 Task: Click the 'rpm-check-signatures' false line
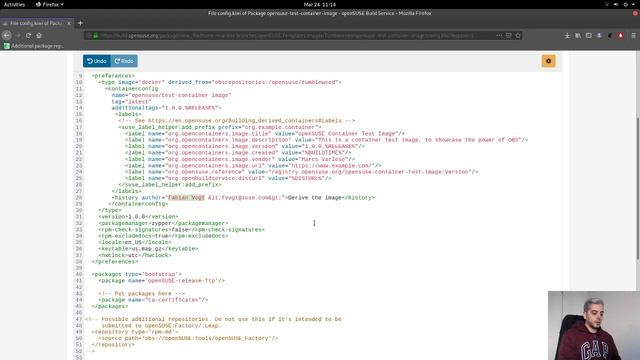click(181, 230)
